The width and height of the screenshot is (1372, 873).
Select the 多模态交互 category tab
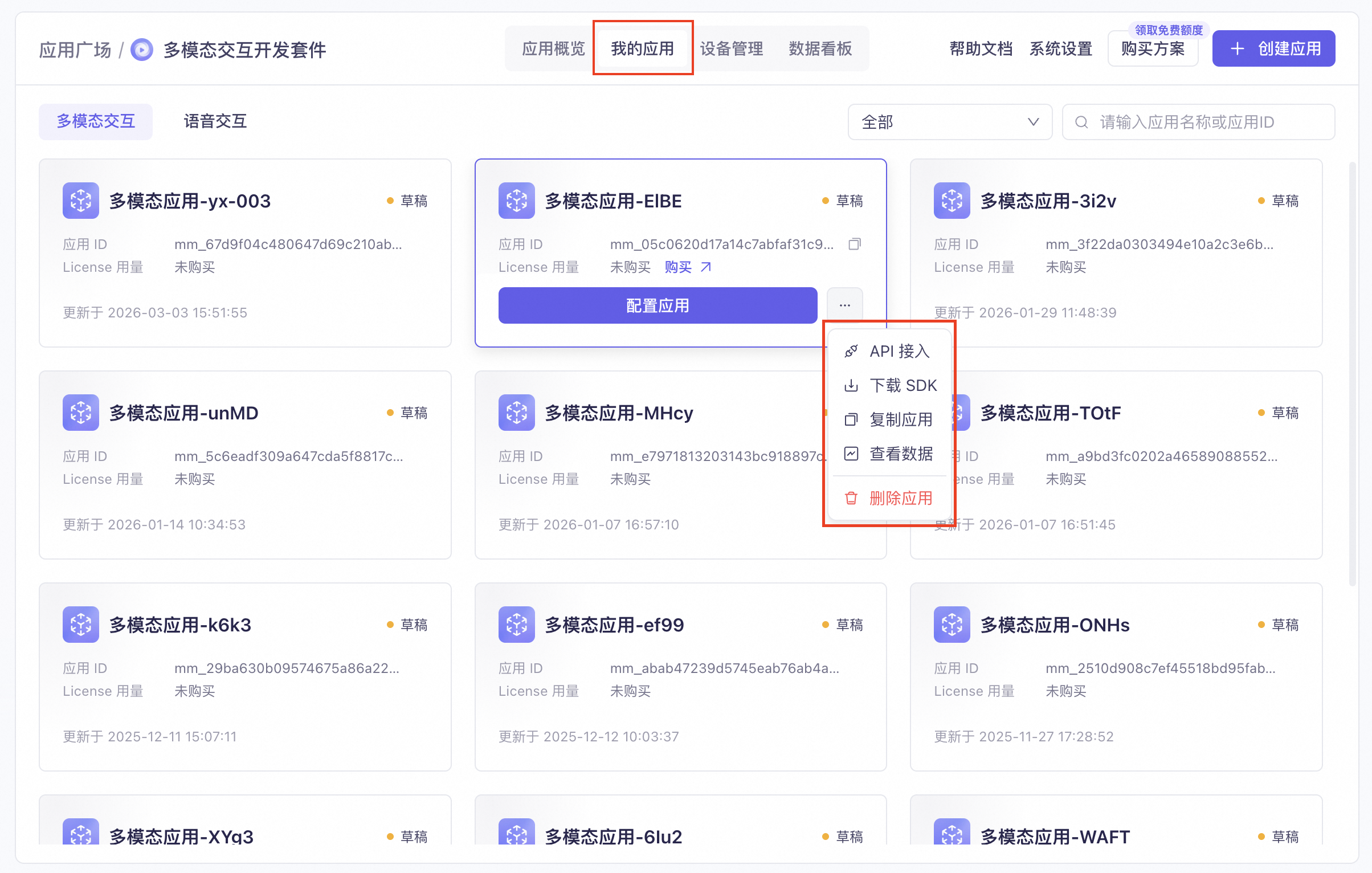pyautogui.click(x=96, y=121)
